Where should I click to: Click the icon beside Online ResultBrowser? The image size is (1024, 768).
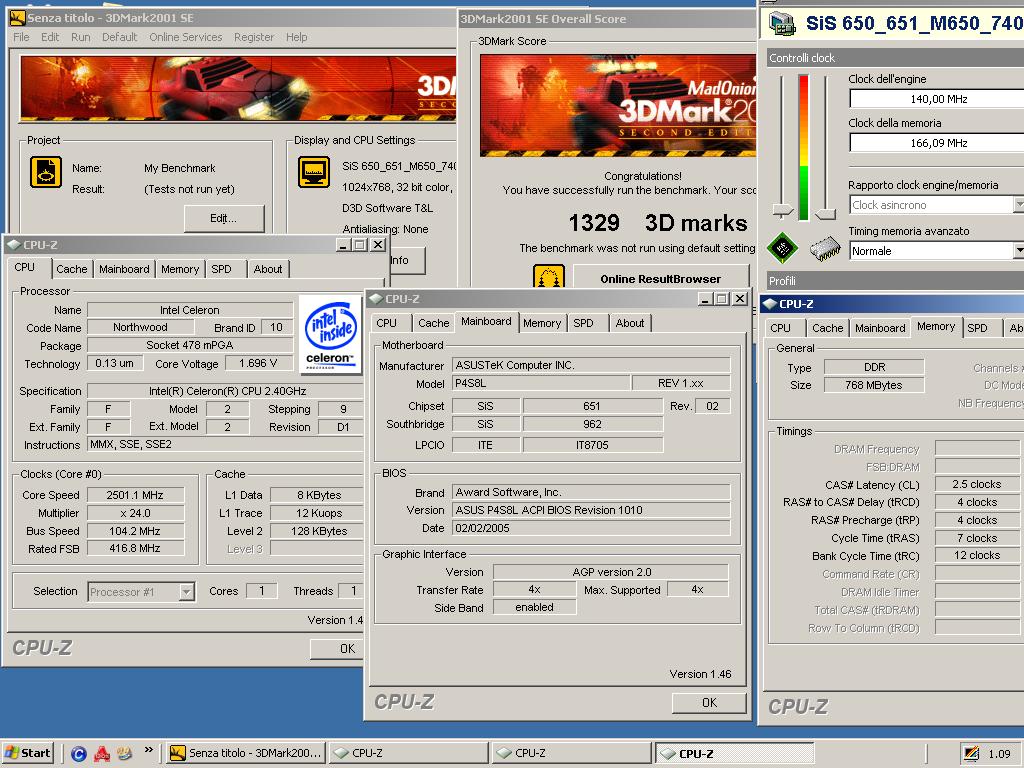pyautogui.click(x=549, y=277)
